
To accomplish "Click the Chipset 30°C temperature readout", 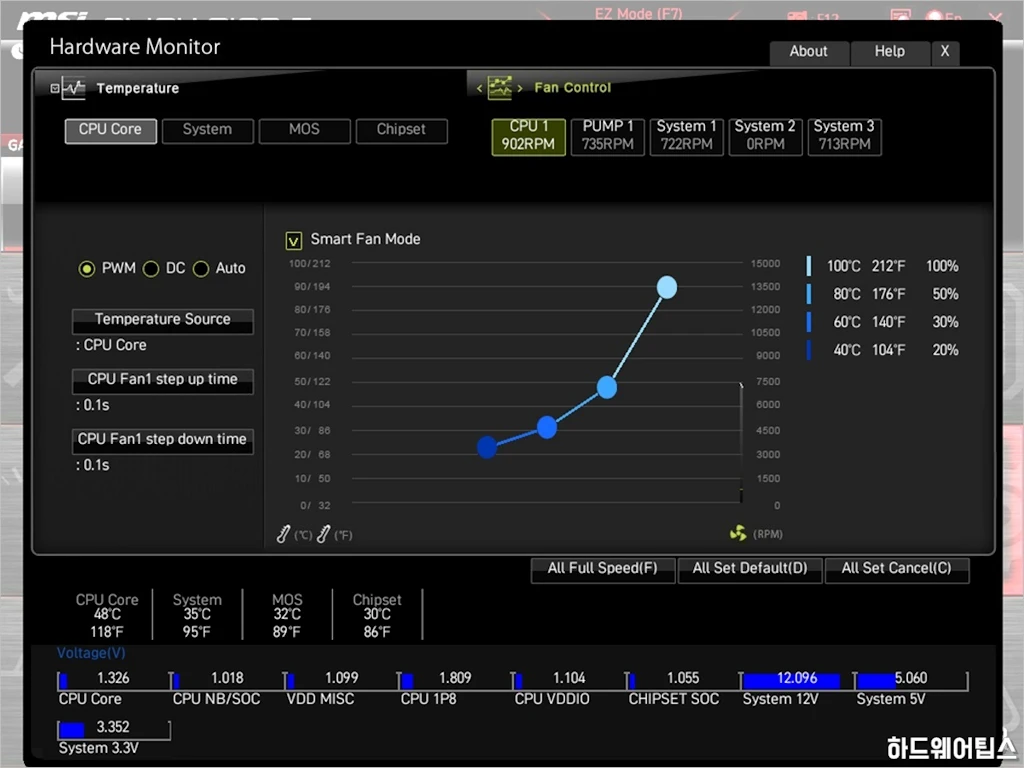I will click(x=377, y=615).
